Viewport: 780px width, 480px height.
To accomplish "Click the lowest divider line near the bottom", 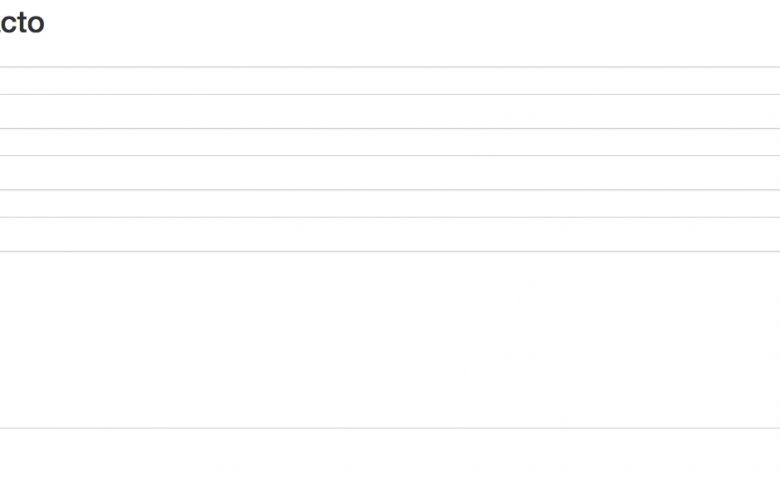I will coord(390,428).
